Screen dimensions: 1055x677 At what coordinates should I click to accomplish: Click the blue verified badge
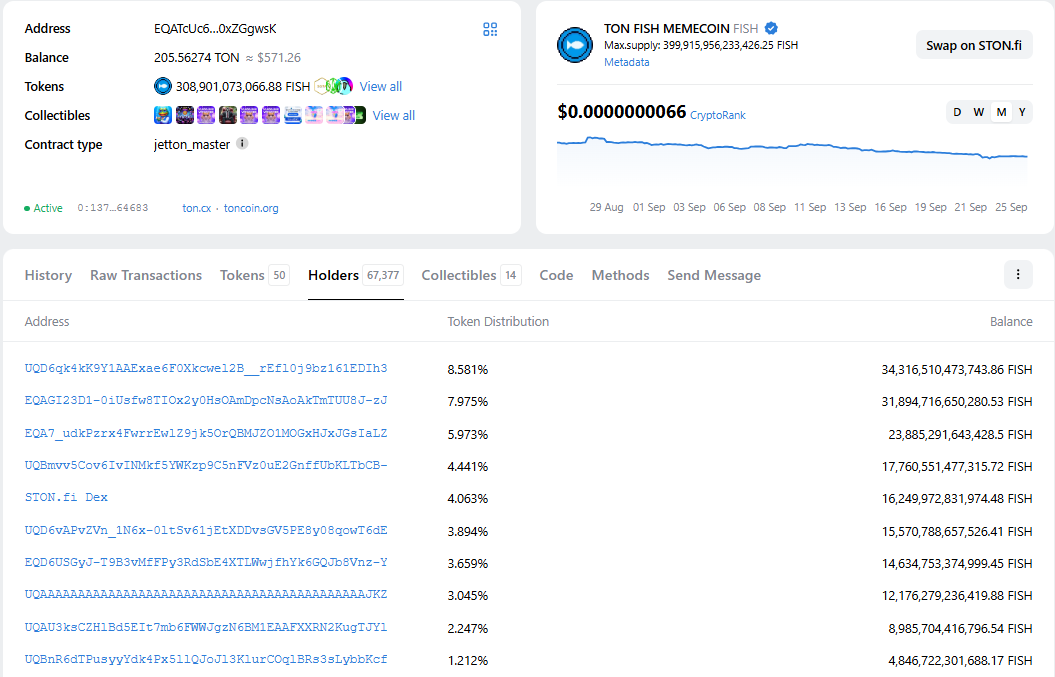pos(771,28)
